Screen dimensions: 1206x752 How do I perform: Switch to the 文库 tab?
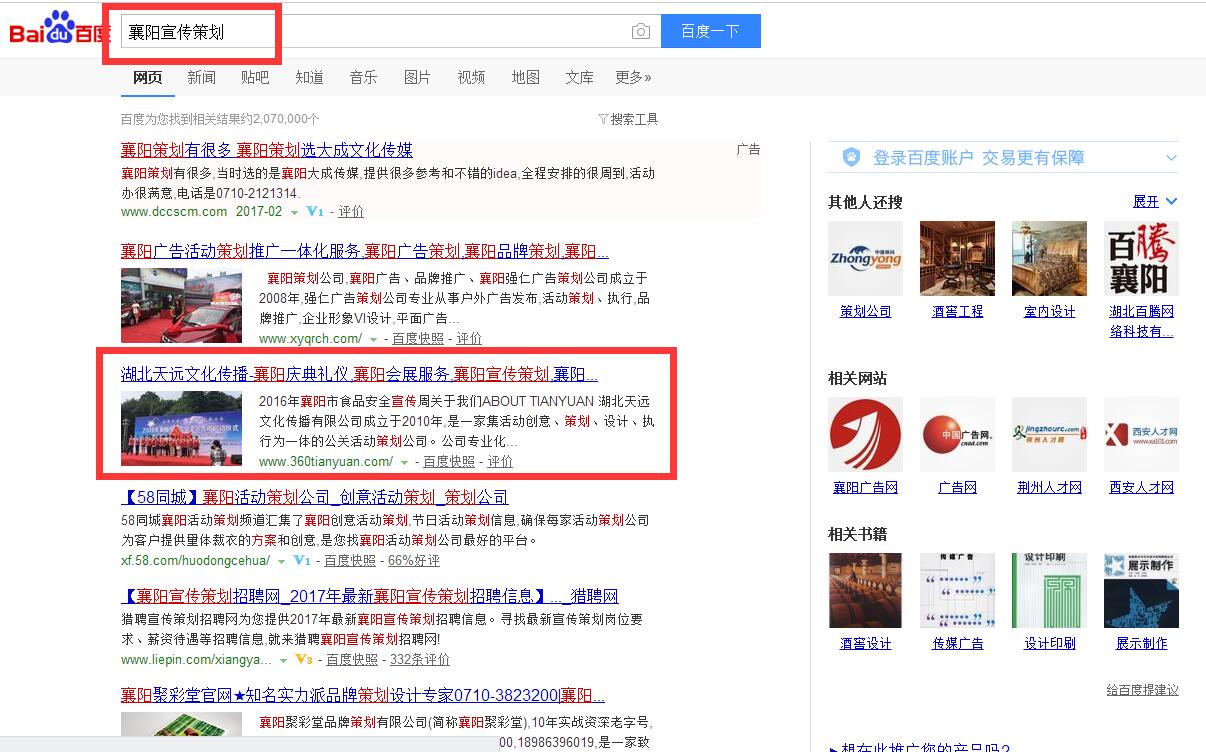pos(579,77)
